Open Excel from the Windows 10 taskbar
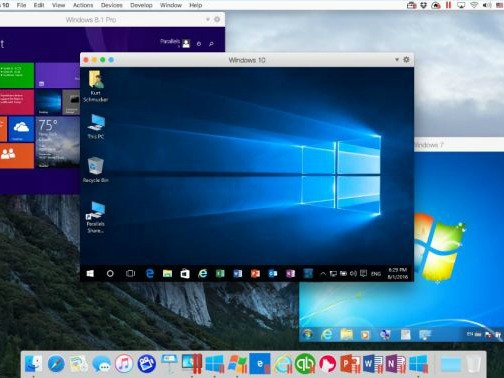Screen dimensions: 504x378 click(220, 274)
